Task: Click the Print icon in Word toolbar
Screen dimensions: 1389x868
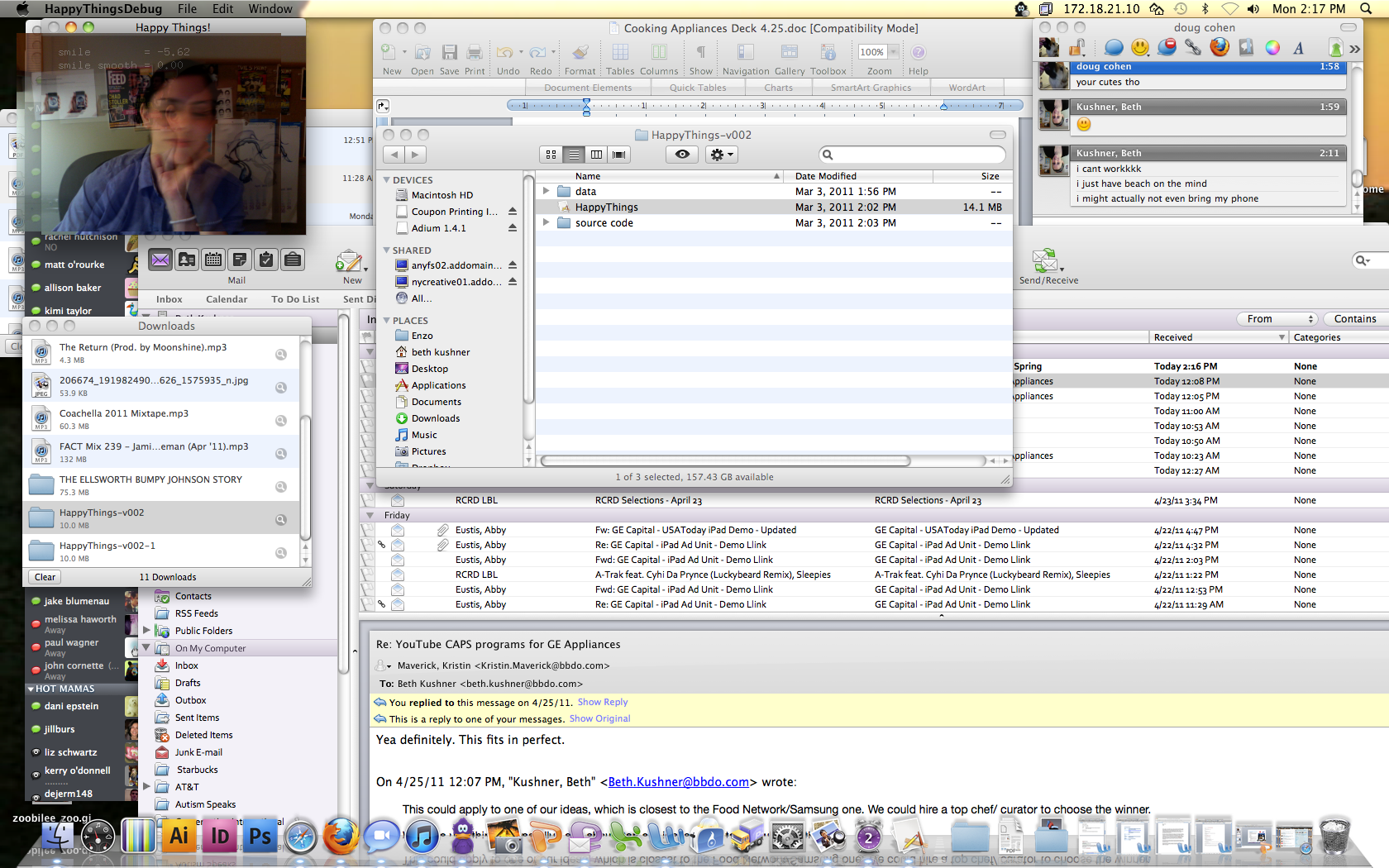Action: pyautogui.click(x=475, y=52)
